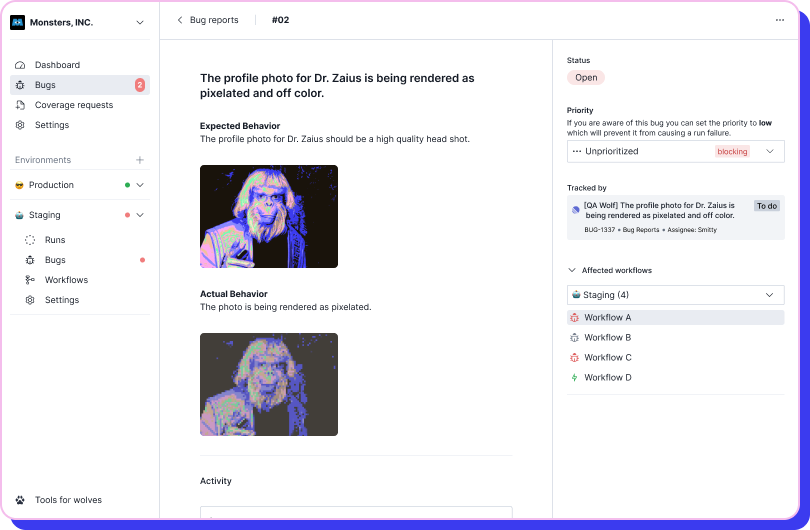Image resolution: width=810 pixels, height=530 pixels.
Task: Click the Activity comment input box
Action: (x=356, y=512)
